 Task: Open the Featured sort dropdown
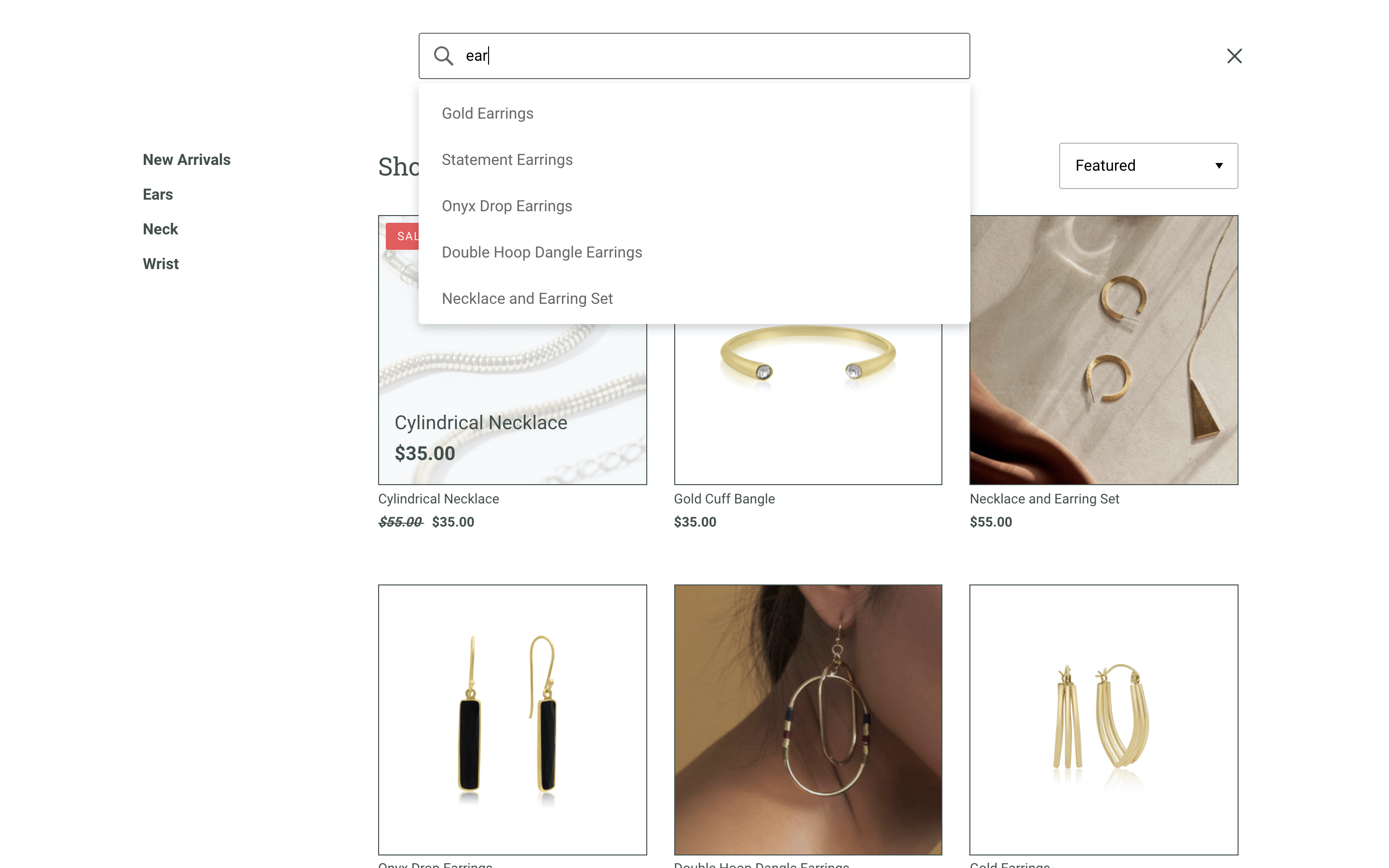coord(1148,165)
